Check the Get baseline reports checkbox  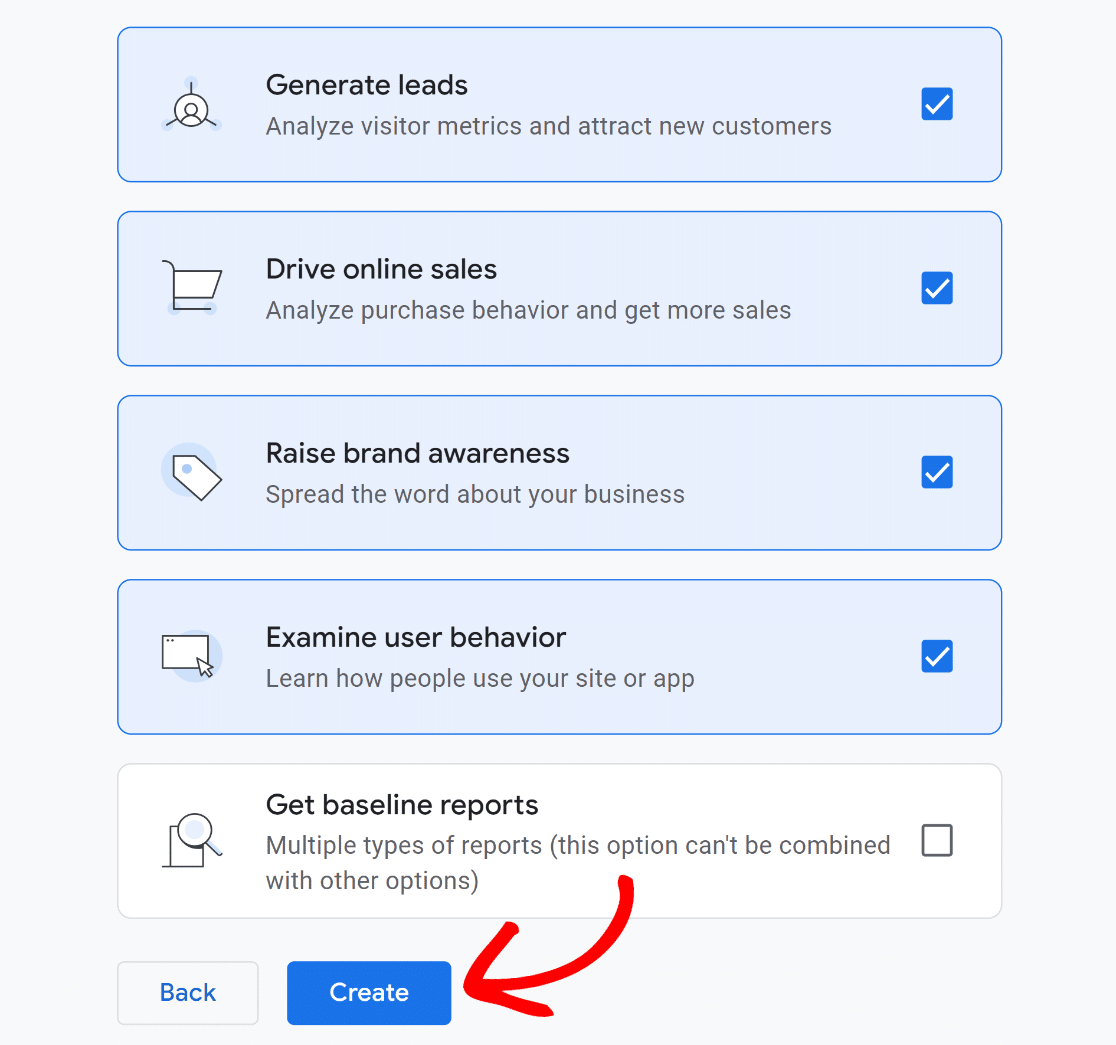[937, 840]
